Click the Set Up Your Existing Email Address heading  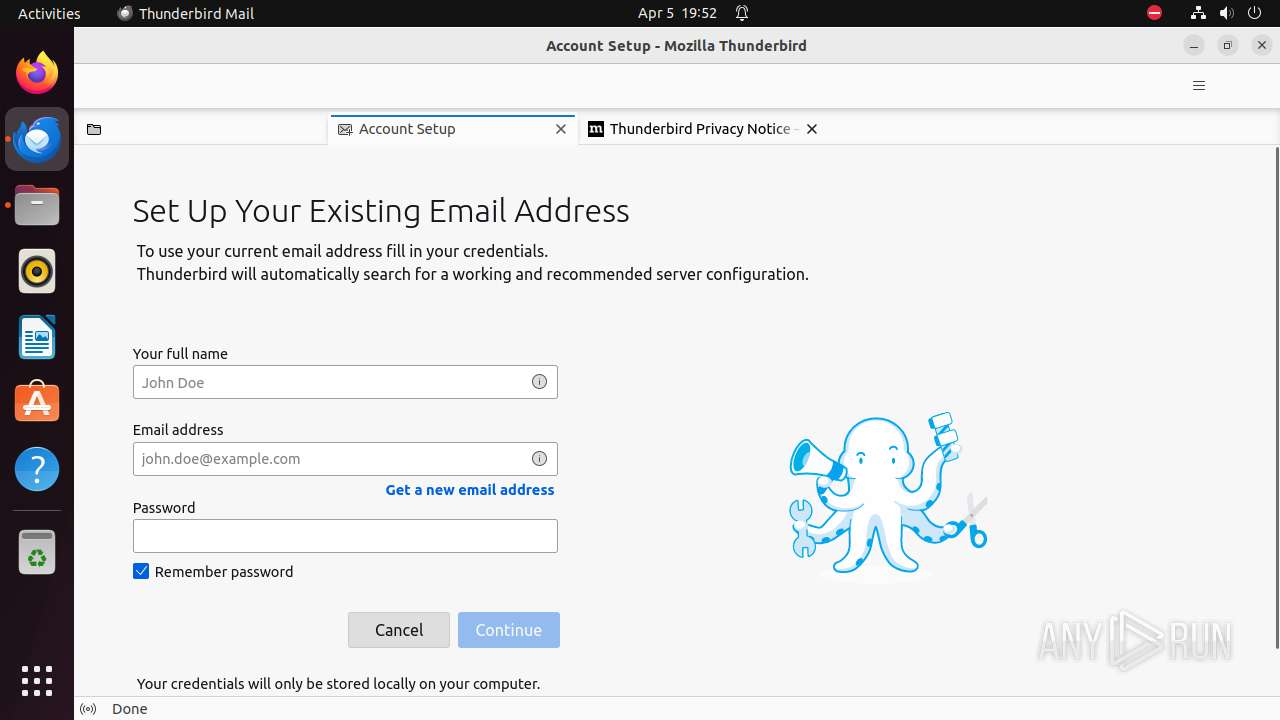pos(381,211)
